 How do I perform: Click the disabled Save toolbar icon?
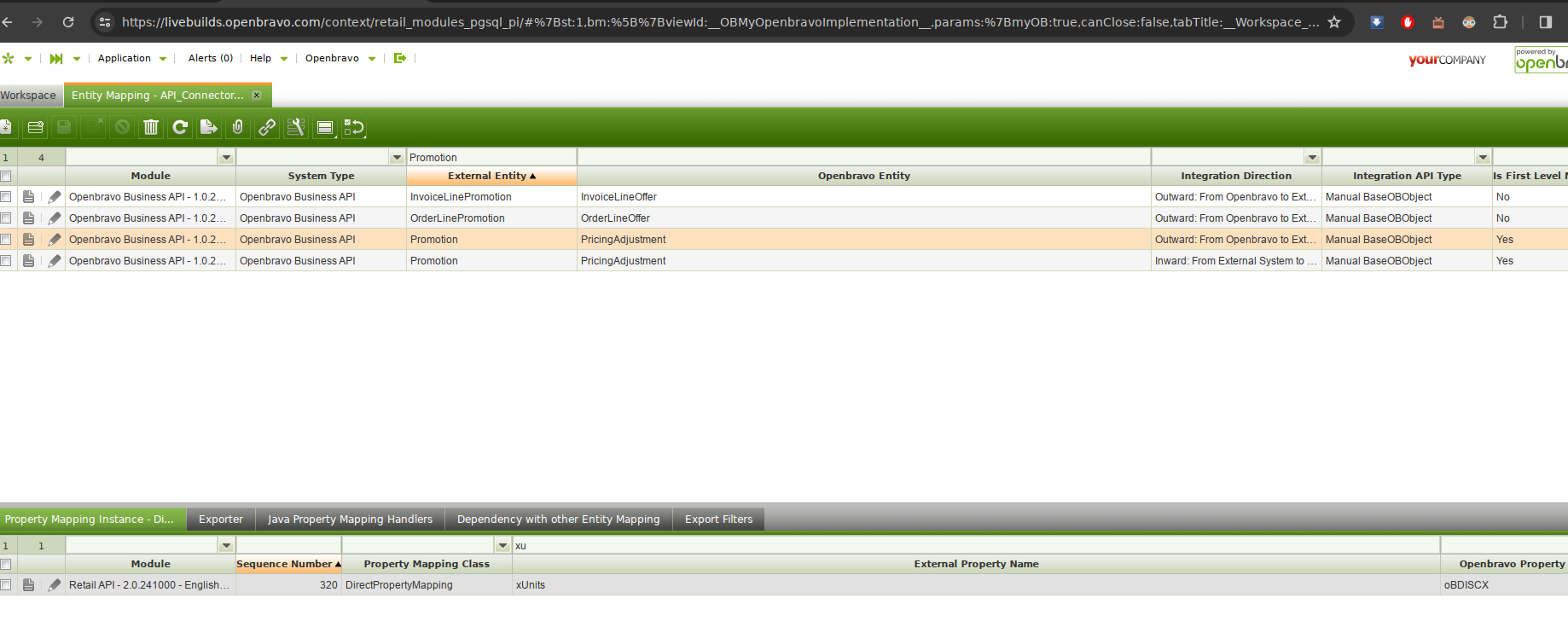click(x=64, y=127)
